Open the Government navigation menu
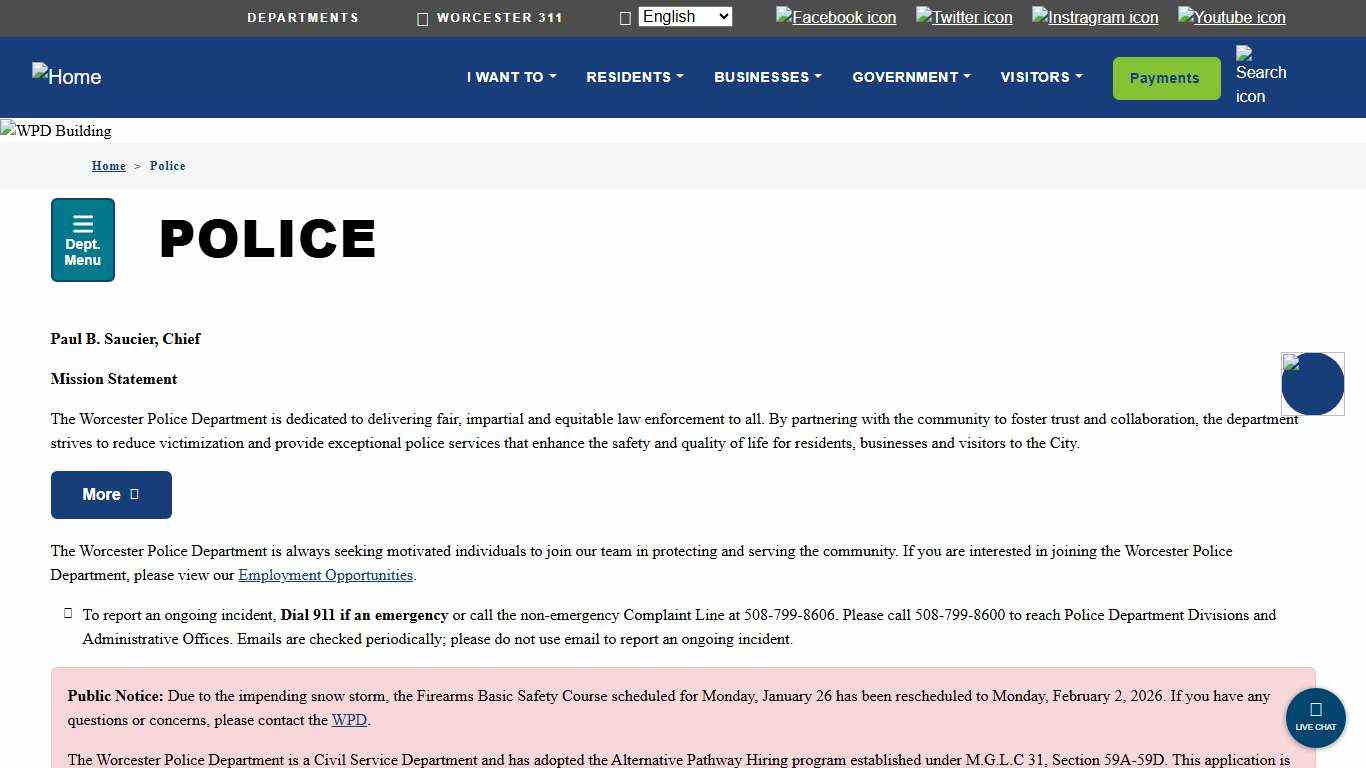Image resolution: width=1366 pixels, height=768 pixels. point(911,77)
